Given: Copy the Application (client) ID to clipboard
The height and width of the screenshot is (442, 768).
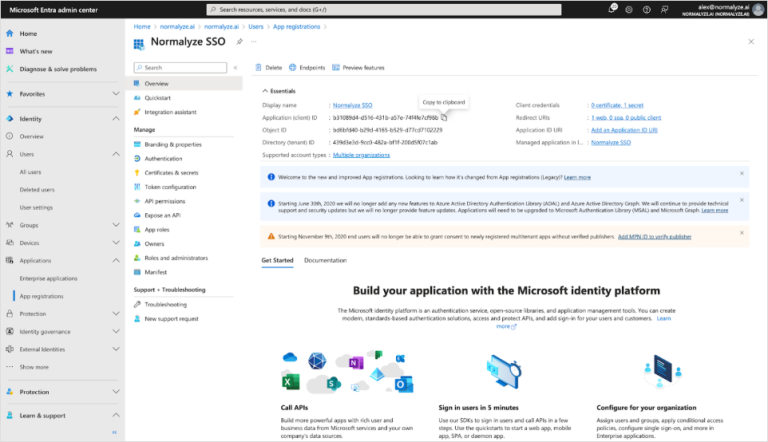Looking at the screenshot, I should 446,117.
